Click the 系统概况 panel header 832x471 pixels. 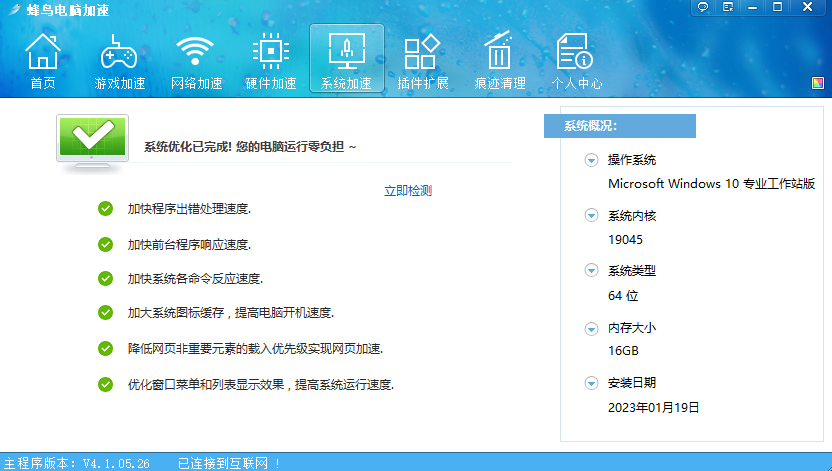click(x=620, y=126)
